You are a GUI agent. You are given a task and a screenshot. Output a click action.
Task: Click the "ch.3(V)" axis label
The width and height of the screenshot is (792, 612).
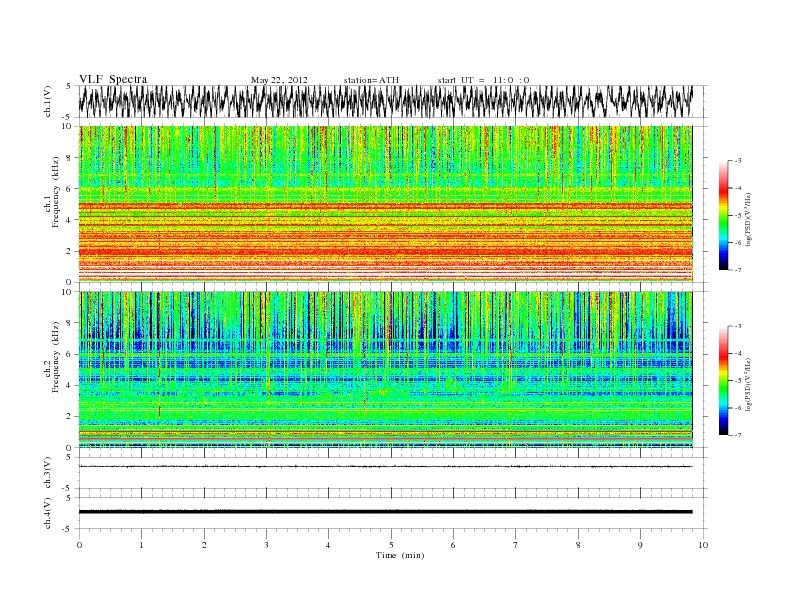coord(48,472)
